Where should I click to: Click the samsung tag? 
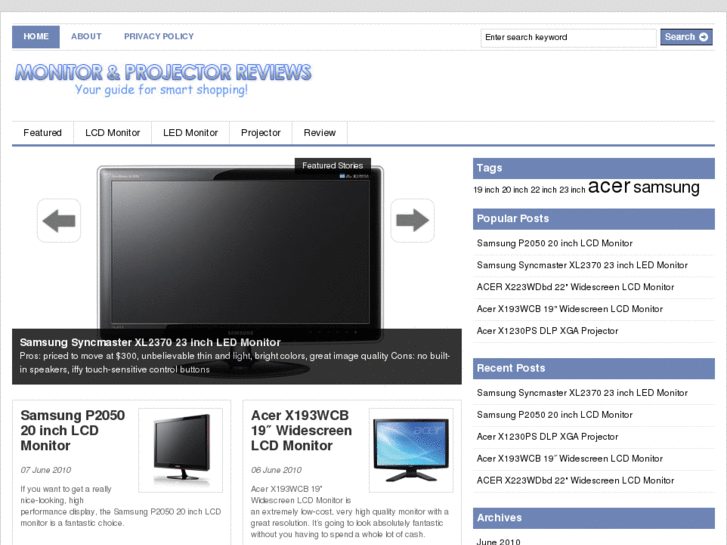[x=666, y=187]
